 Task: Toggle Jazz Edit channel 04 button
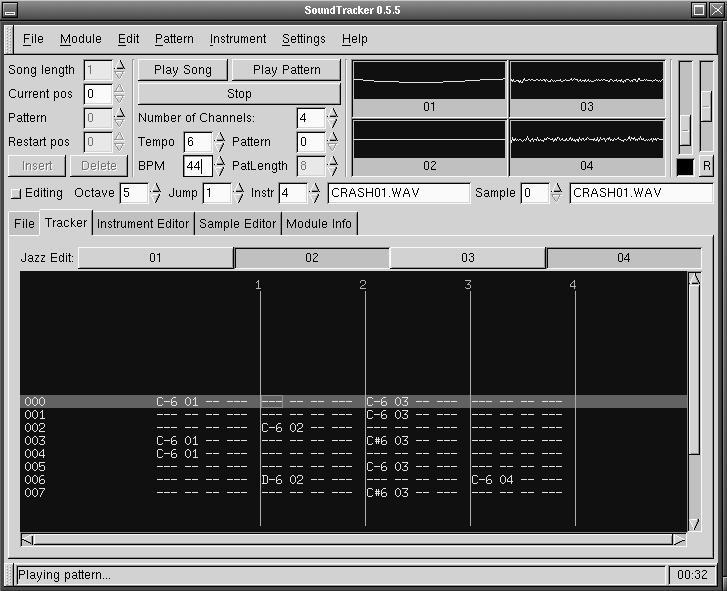click(x=623, y=258)
